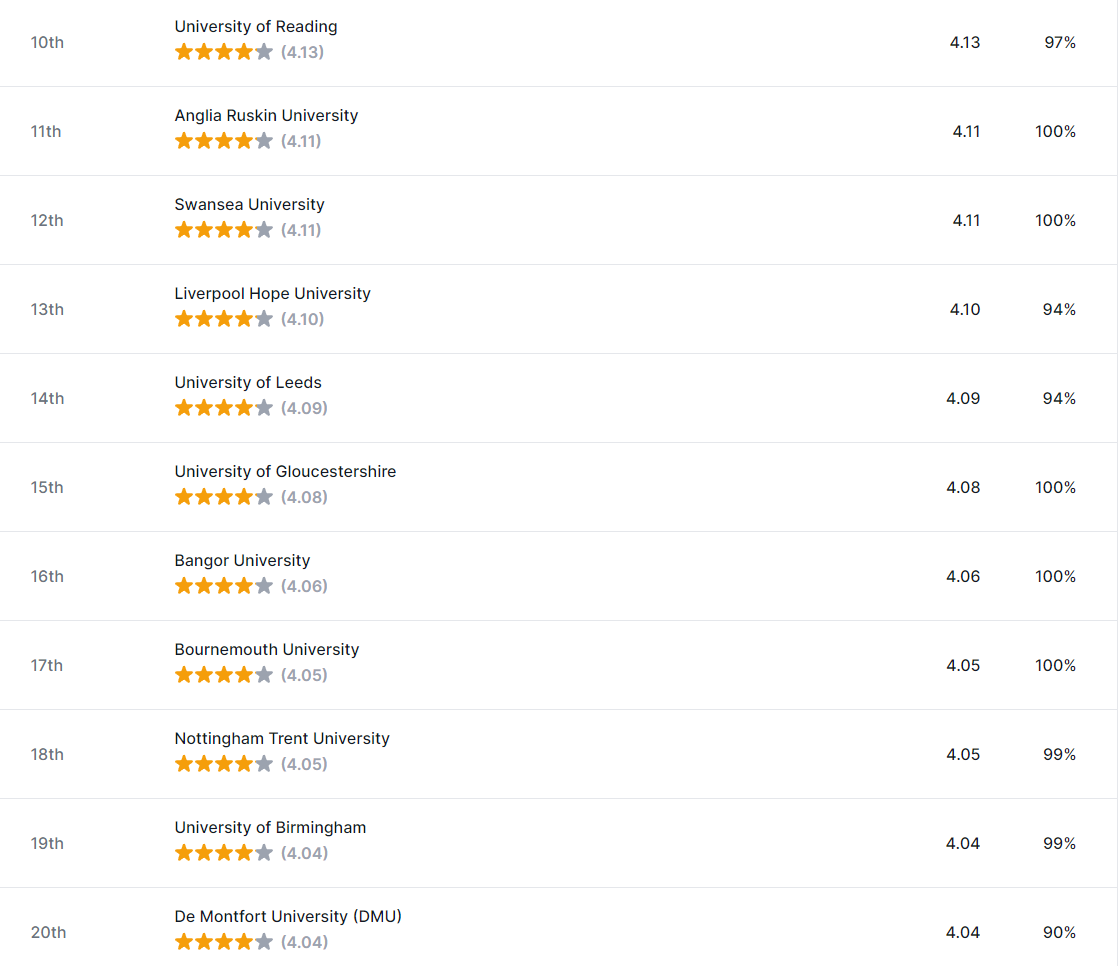Visit University of Birmingham page

[x=270, y=828]
